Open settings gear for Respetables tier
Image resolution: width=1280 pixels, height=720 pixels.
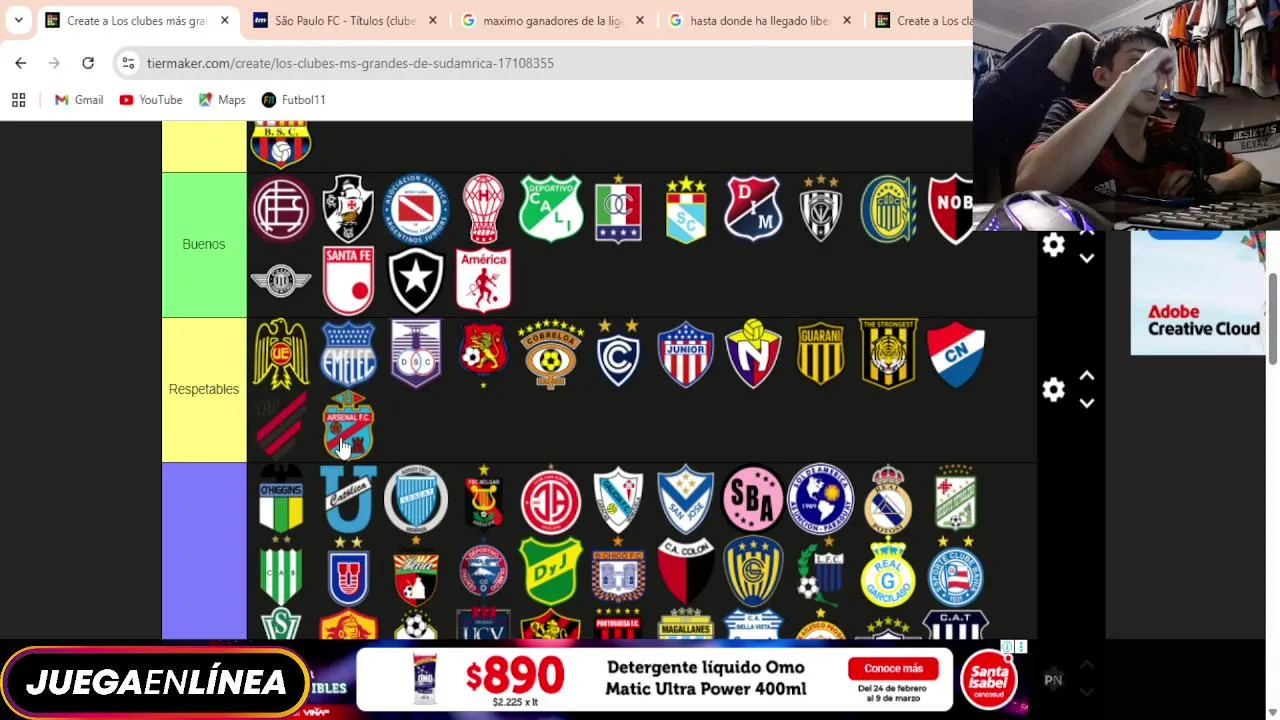tap(1054, 390)
